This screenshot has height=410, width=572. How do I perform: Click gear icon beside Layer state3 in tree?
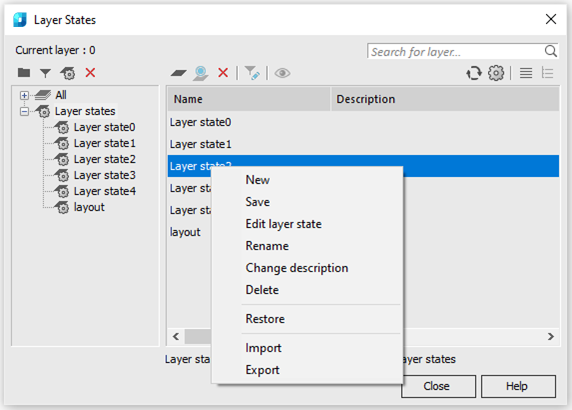[62, 175]
